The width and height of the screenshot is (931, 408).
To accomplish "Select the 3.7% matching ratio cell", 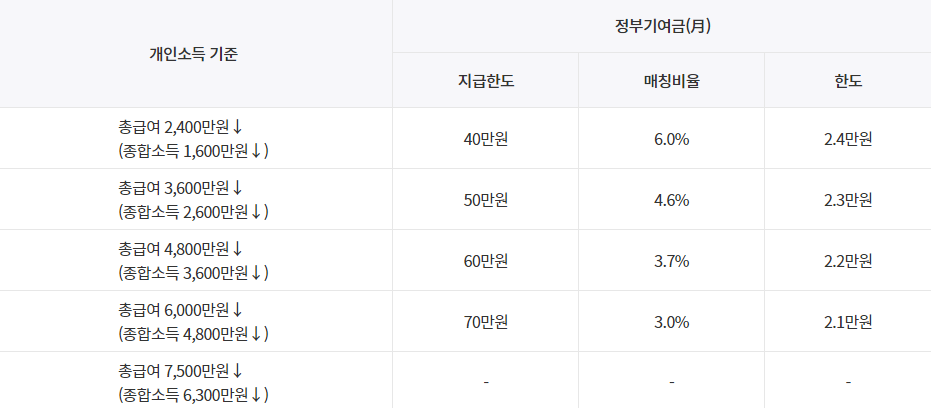I will click(672, 261).
